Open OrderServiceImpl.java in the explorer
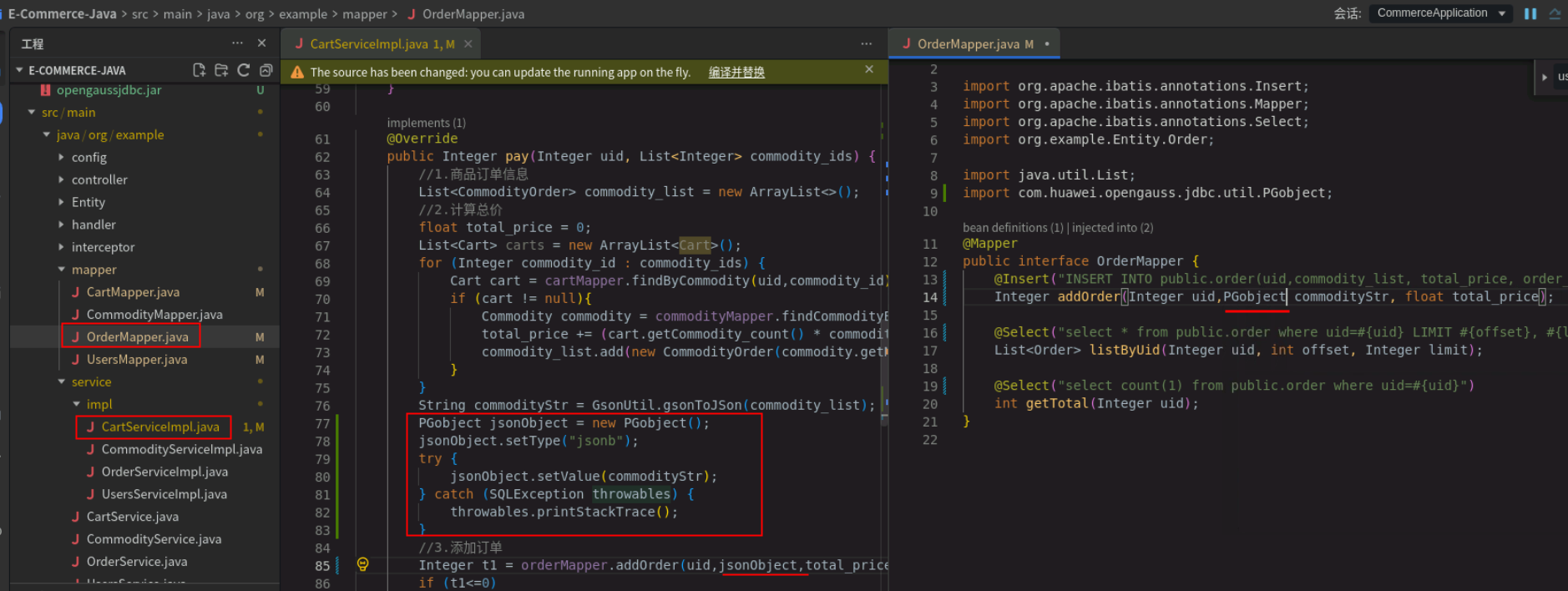Viewport: 1568px width, 591px height. 164,472
